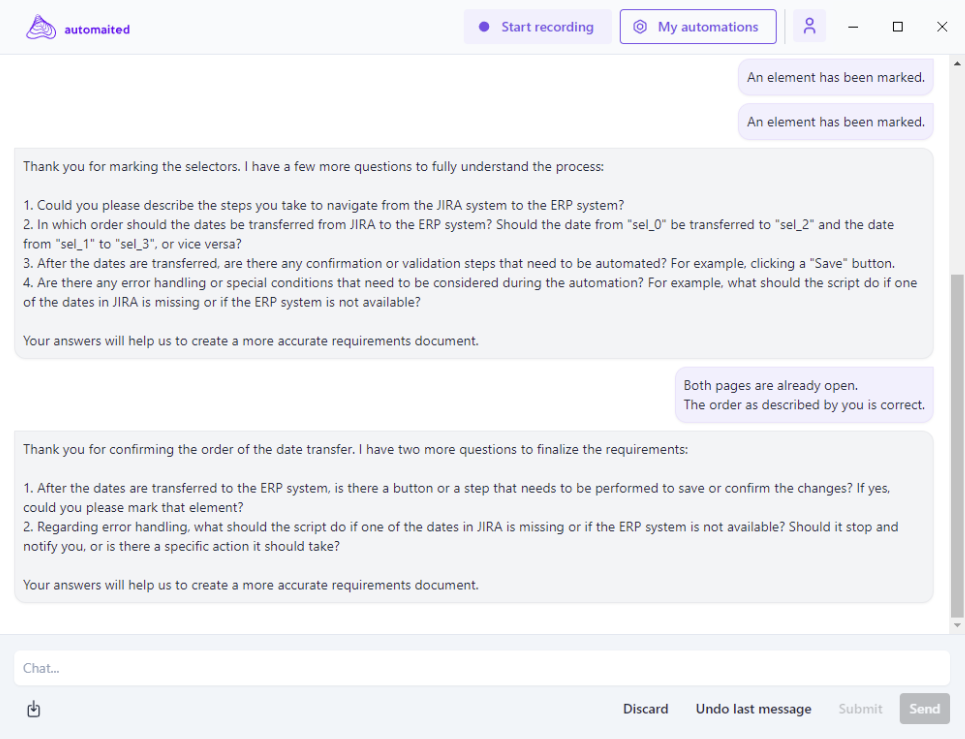Click the "Both pages are already open" message
The width and height of the screenshot is (965, 739).
(x=804, y=395)
